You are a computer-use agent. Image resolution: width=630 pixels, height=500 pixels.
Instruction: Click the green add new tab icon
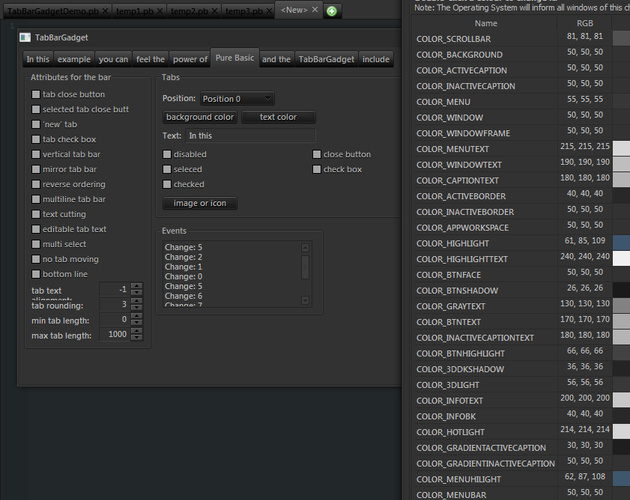[x=331, y=11]
